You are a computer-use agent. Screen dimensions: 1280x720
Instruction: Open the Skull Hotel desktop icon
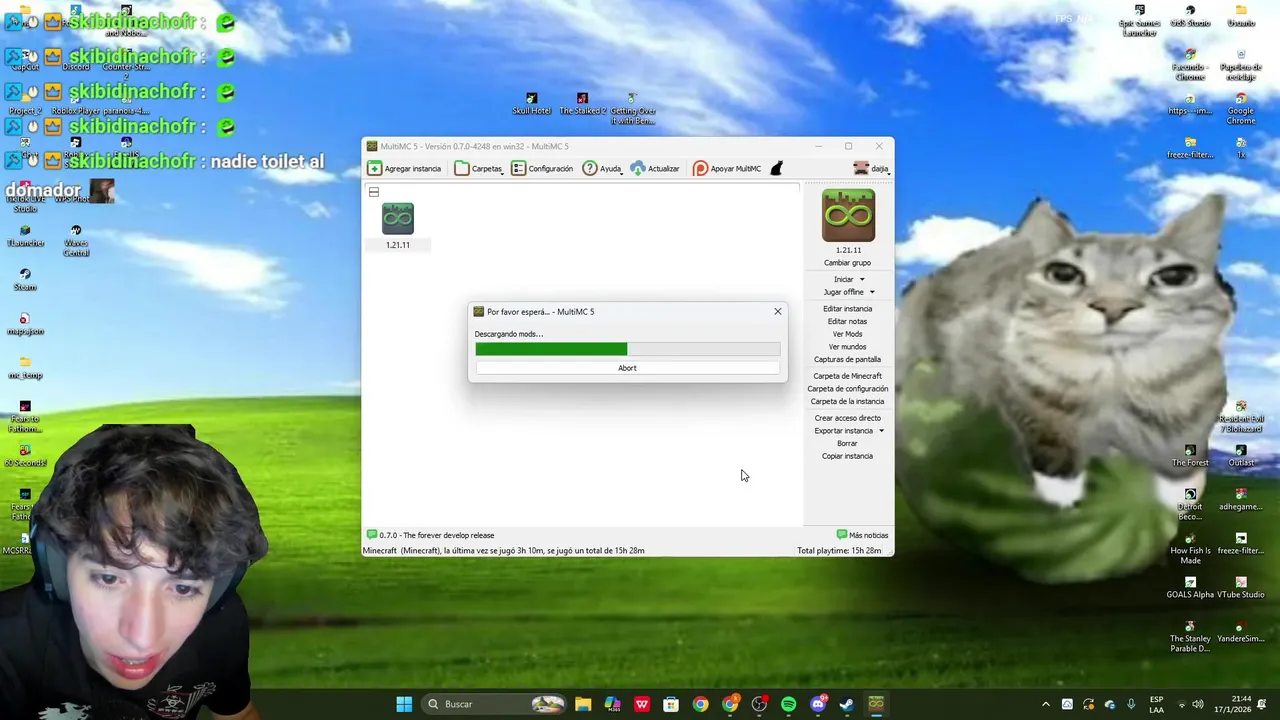click(x=532, y=104)
